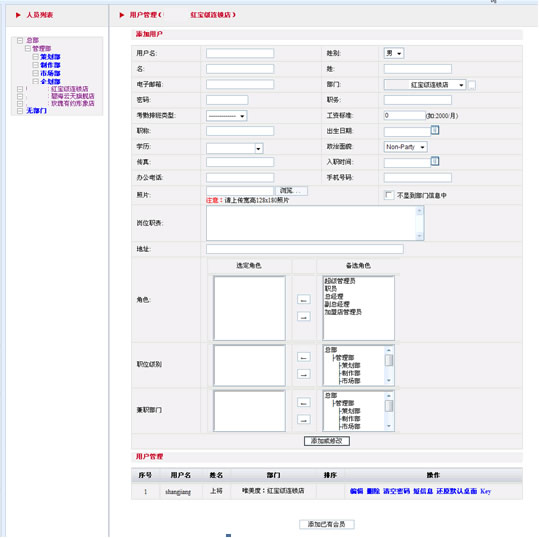Click the left arrow button in the position level row

[x=304, y=357]
